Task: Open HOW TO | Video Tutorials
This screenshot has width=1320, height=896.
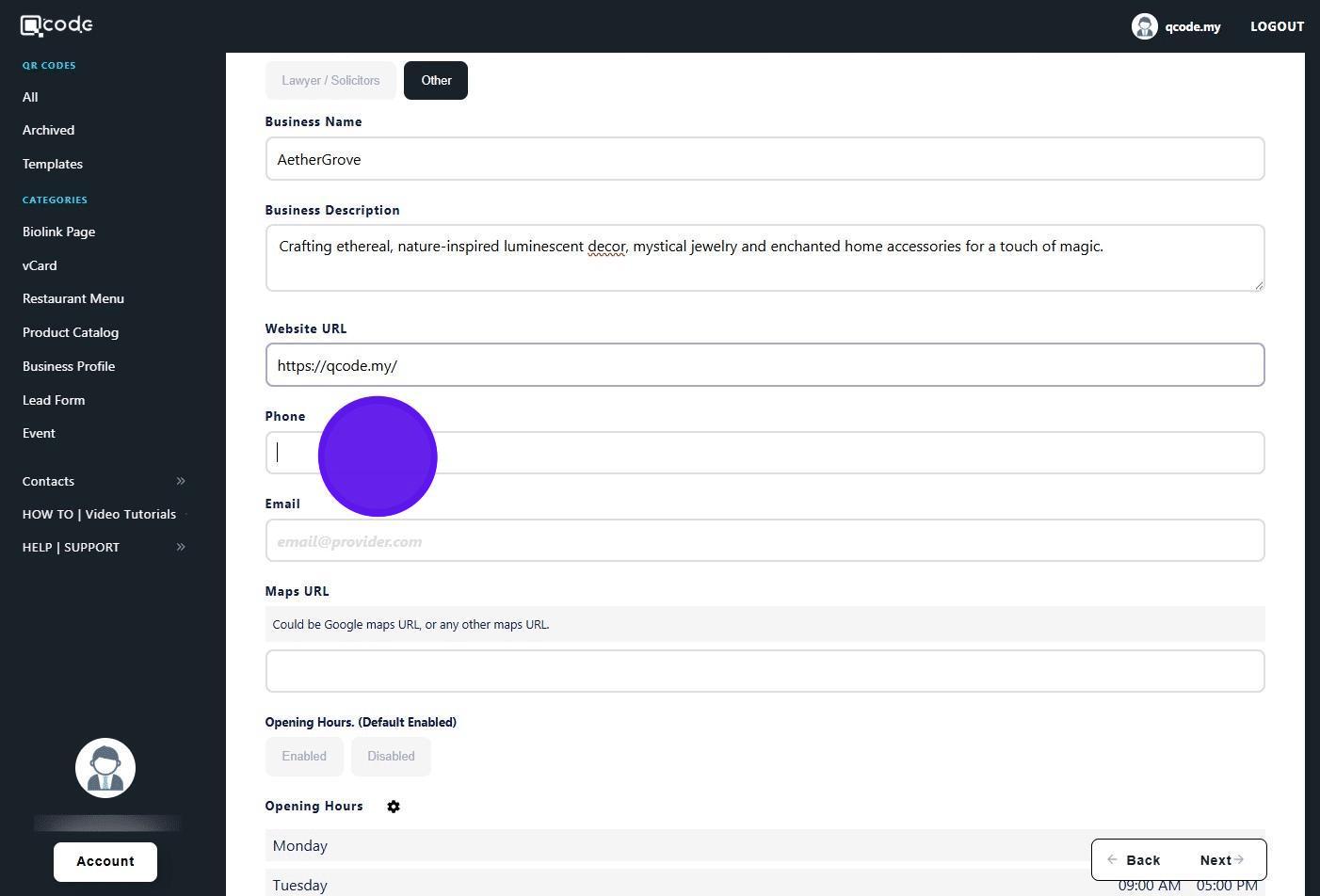Action: tap(99, 514)
